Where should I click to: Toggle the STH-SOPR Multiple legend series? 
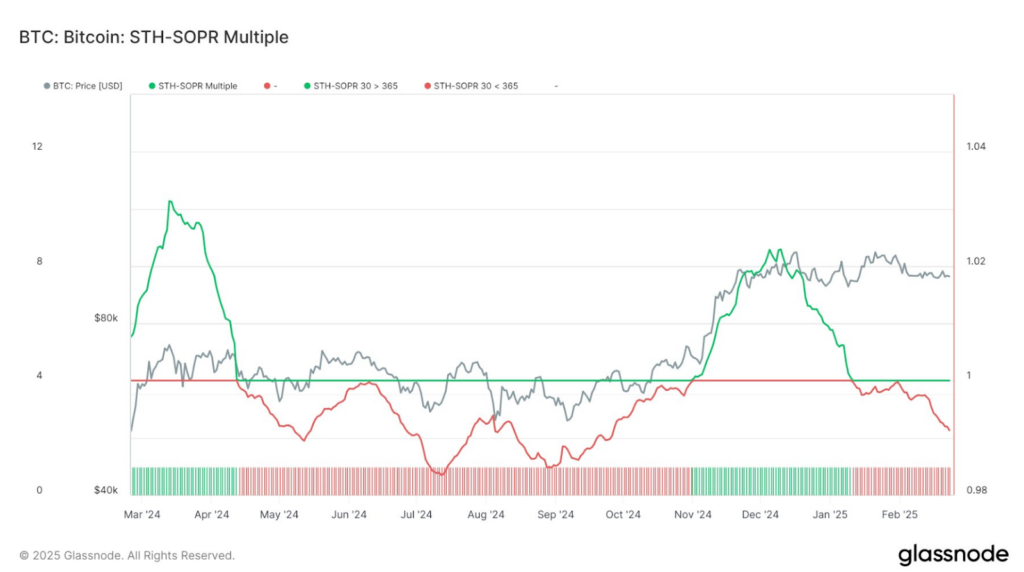[198, 86]
